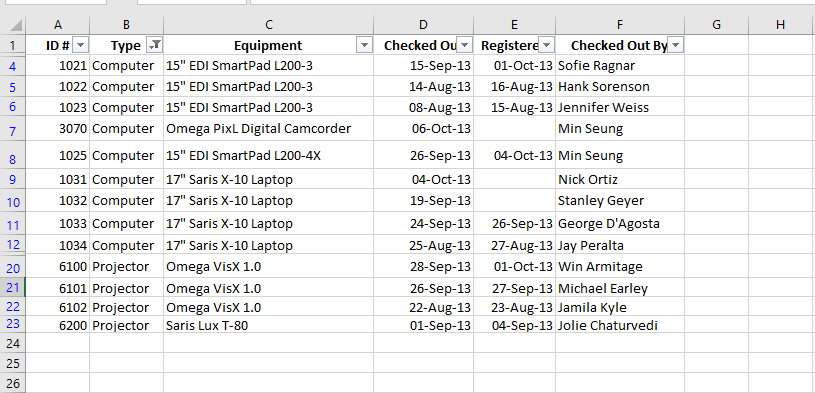Select column H header
This screenshot has width=815, height=393.
point(780,24)
